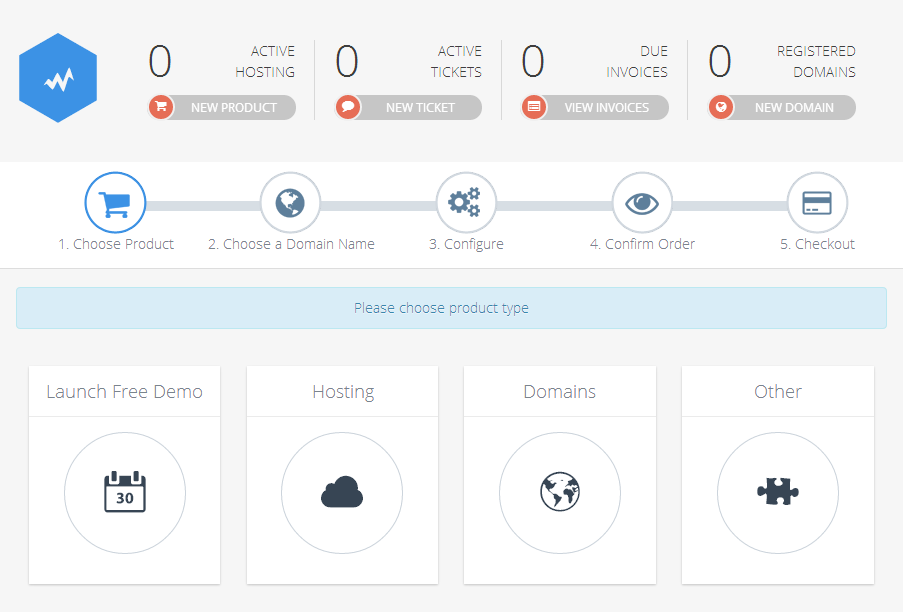
Task: Click the 0 count beside Due Invoices
Action: [x=533, y=61]
